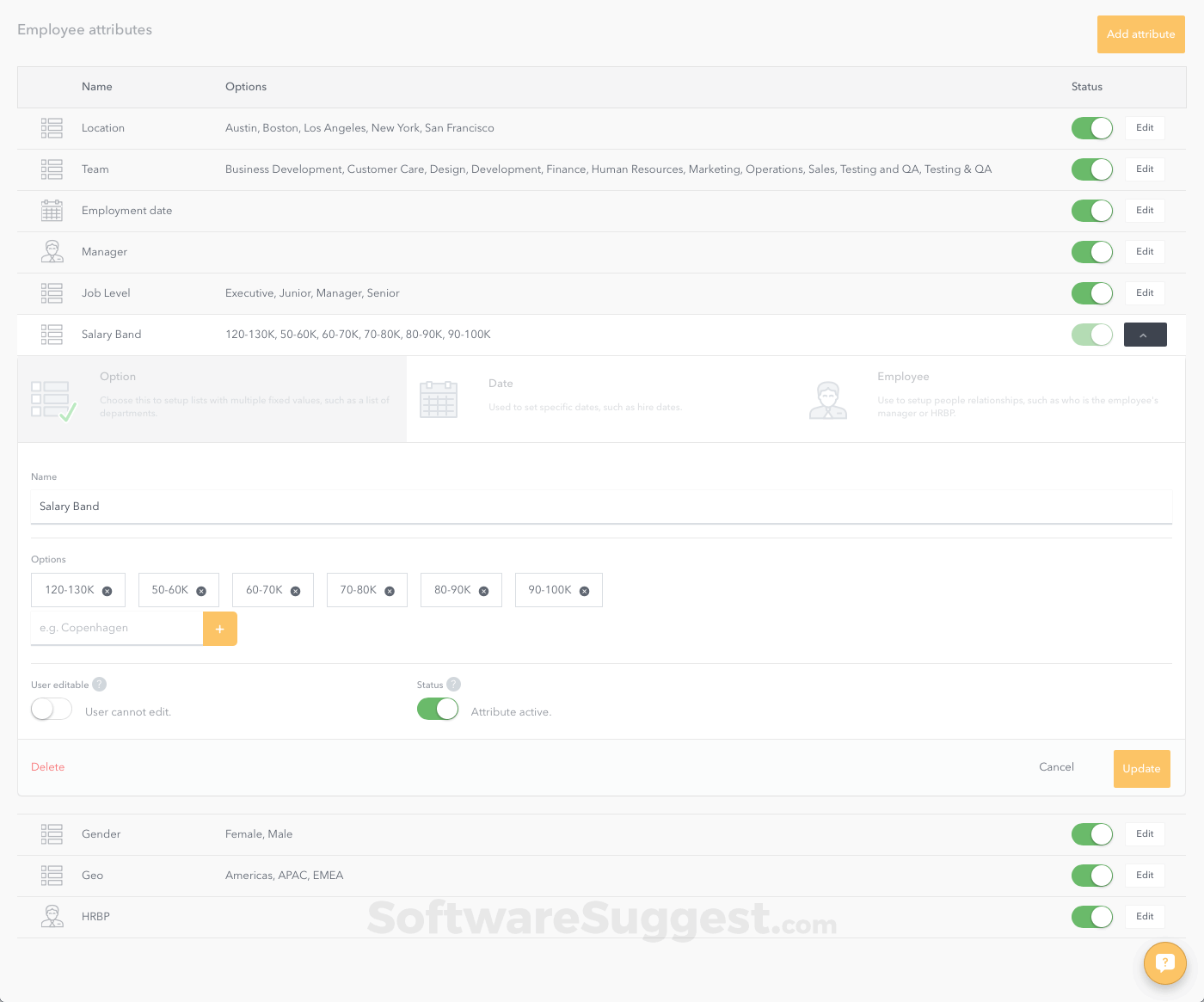This screenshot has width=1204, height=1002.
Task: Toggle off the Attribute active switch
Action: [438, 708]
